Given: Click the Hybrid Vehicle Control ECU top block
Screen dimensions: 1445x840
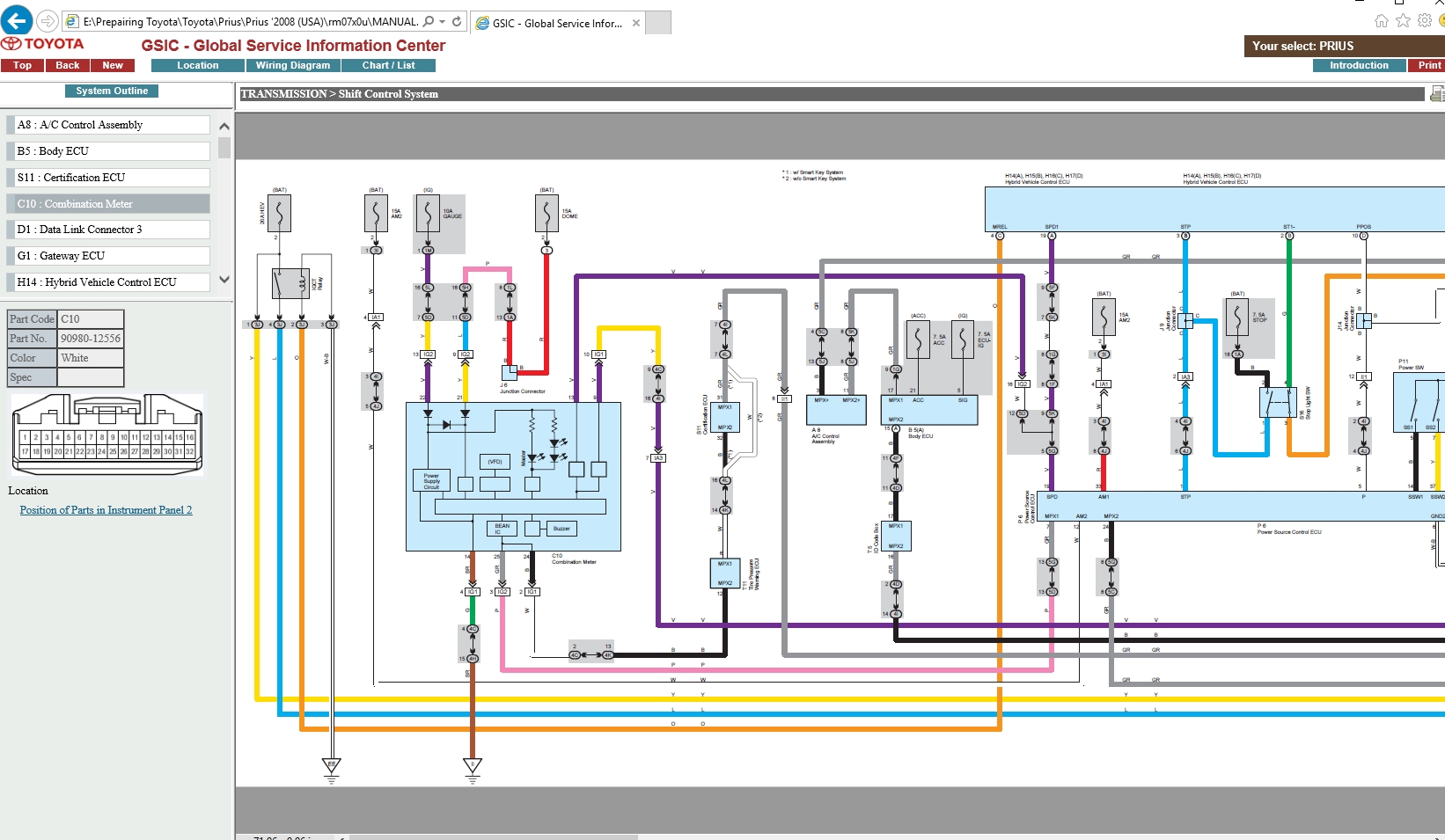Looking at the screenshot, I should pos(1214,209).
